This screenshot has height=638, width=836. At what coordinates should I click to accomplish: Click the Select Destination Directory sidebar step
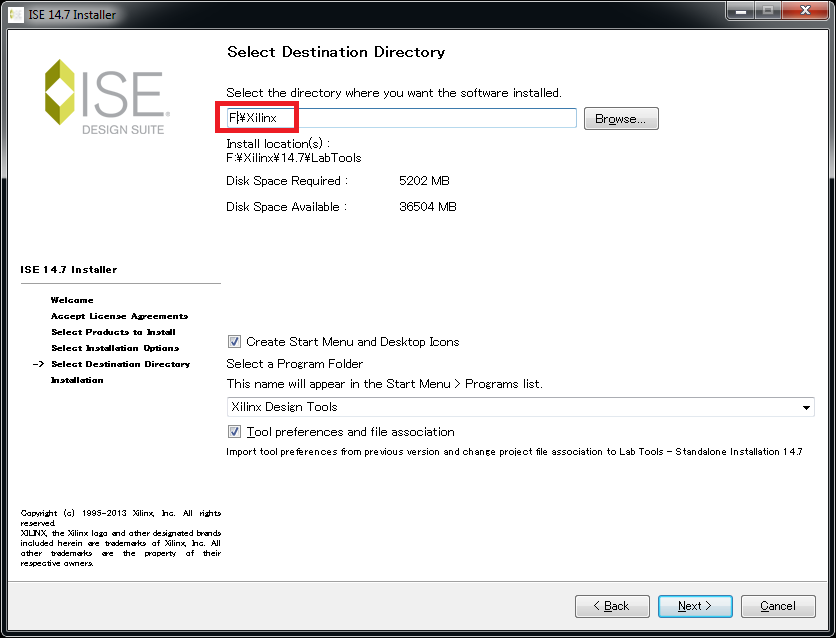pos(120,364)
